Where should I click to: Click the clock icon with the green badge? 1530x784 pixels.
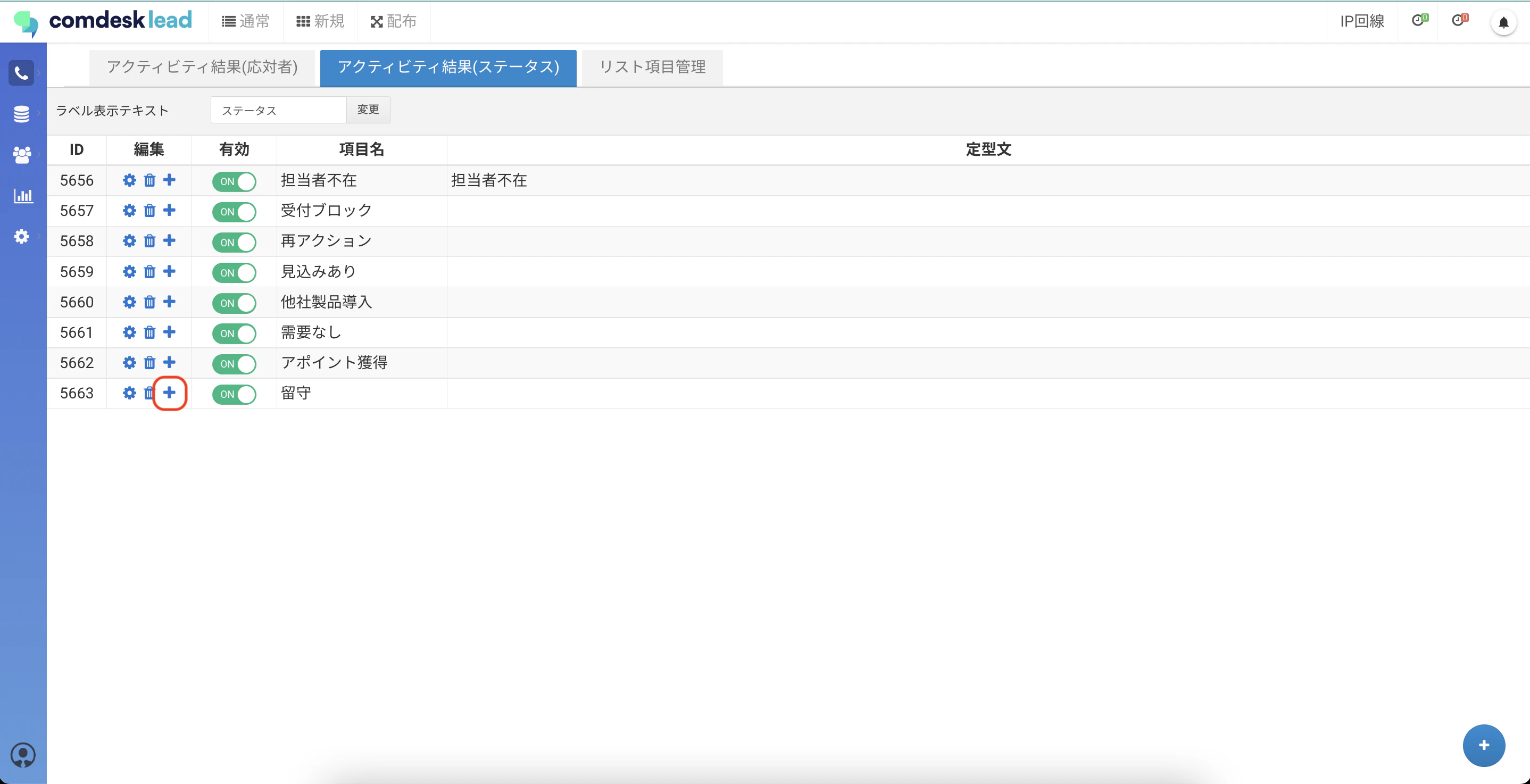1419,20
